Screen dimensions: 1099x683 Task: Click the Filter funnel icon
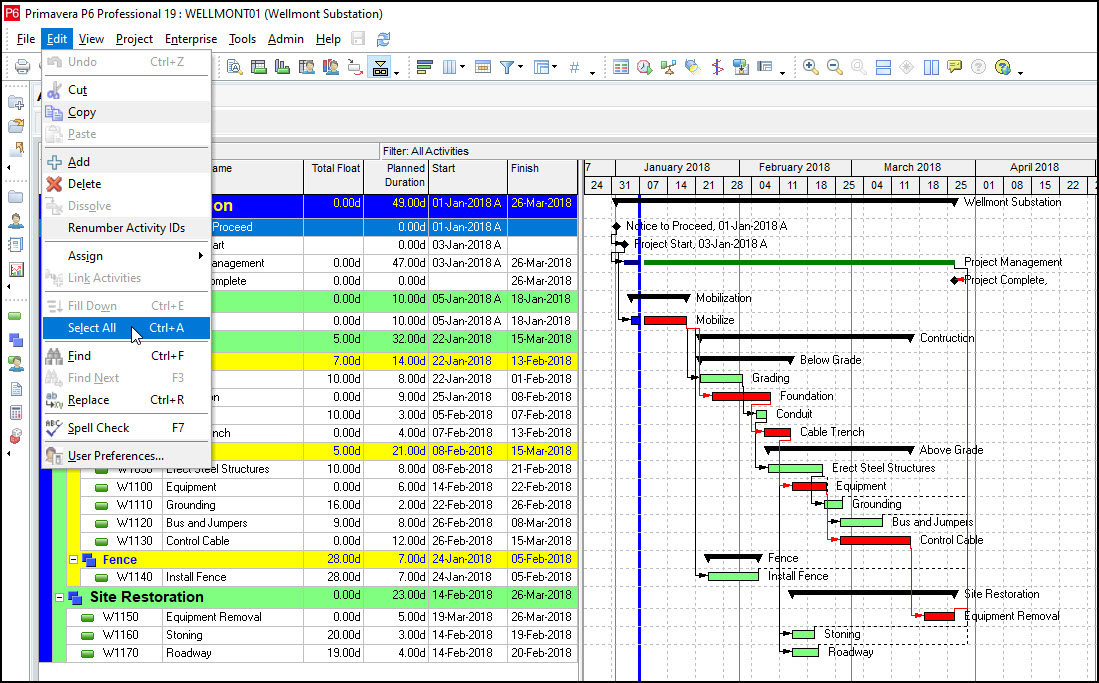[x=506, y=67]
